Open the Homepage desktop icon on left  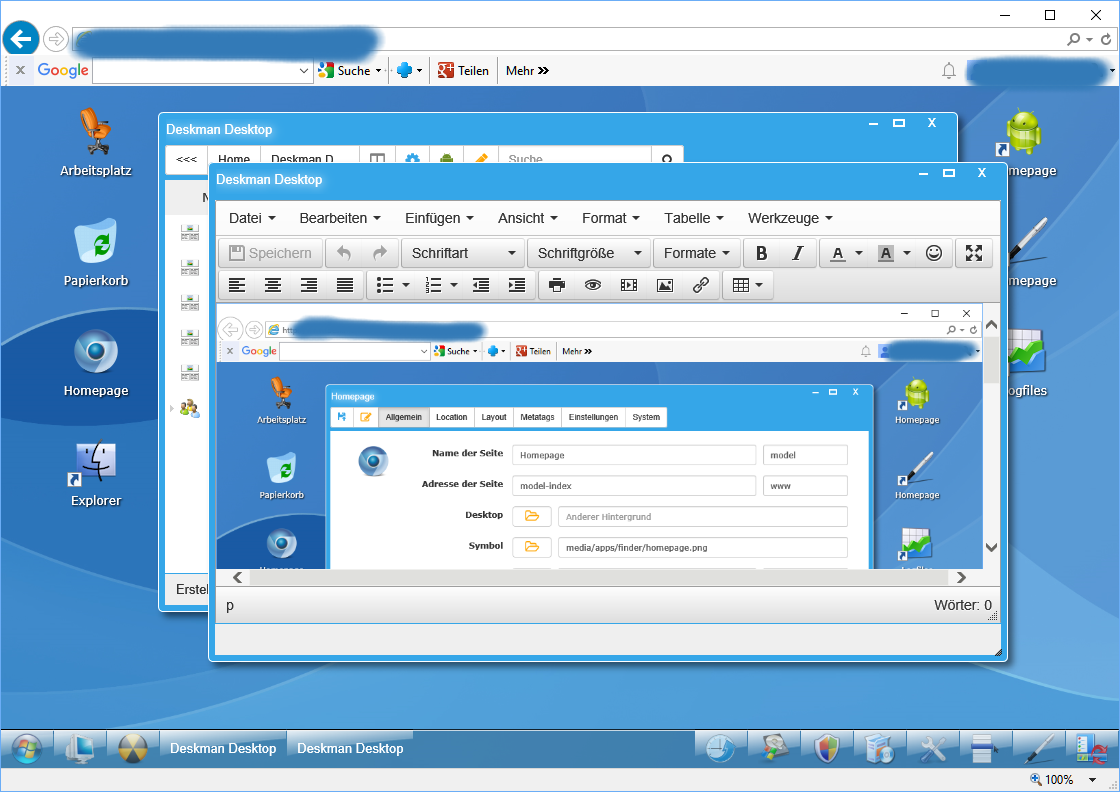point(96,361)
